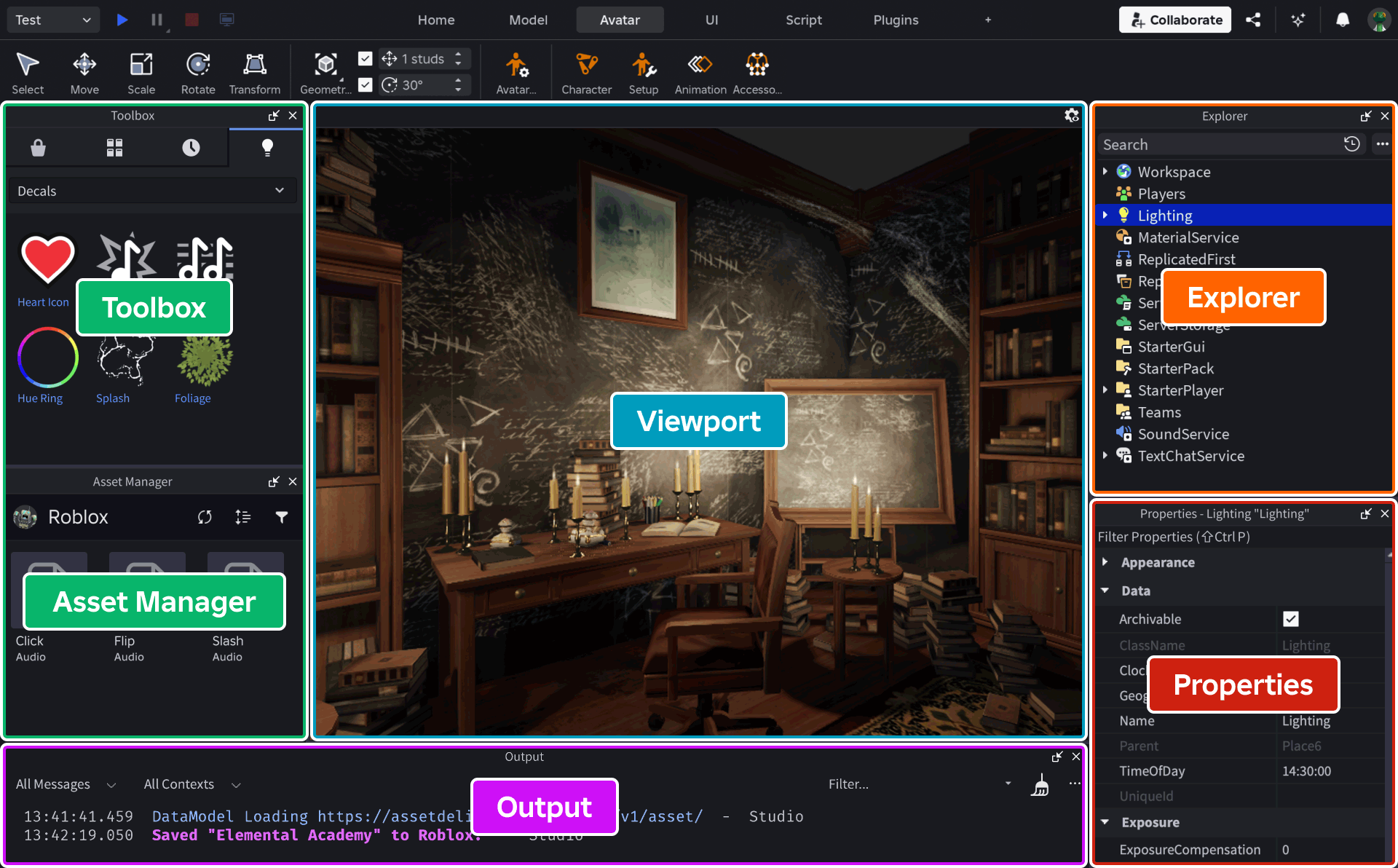Click the Transform tool

click(x=254, y=71)
